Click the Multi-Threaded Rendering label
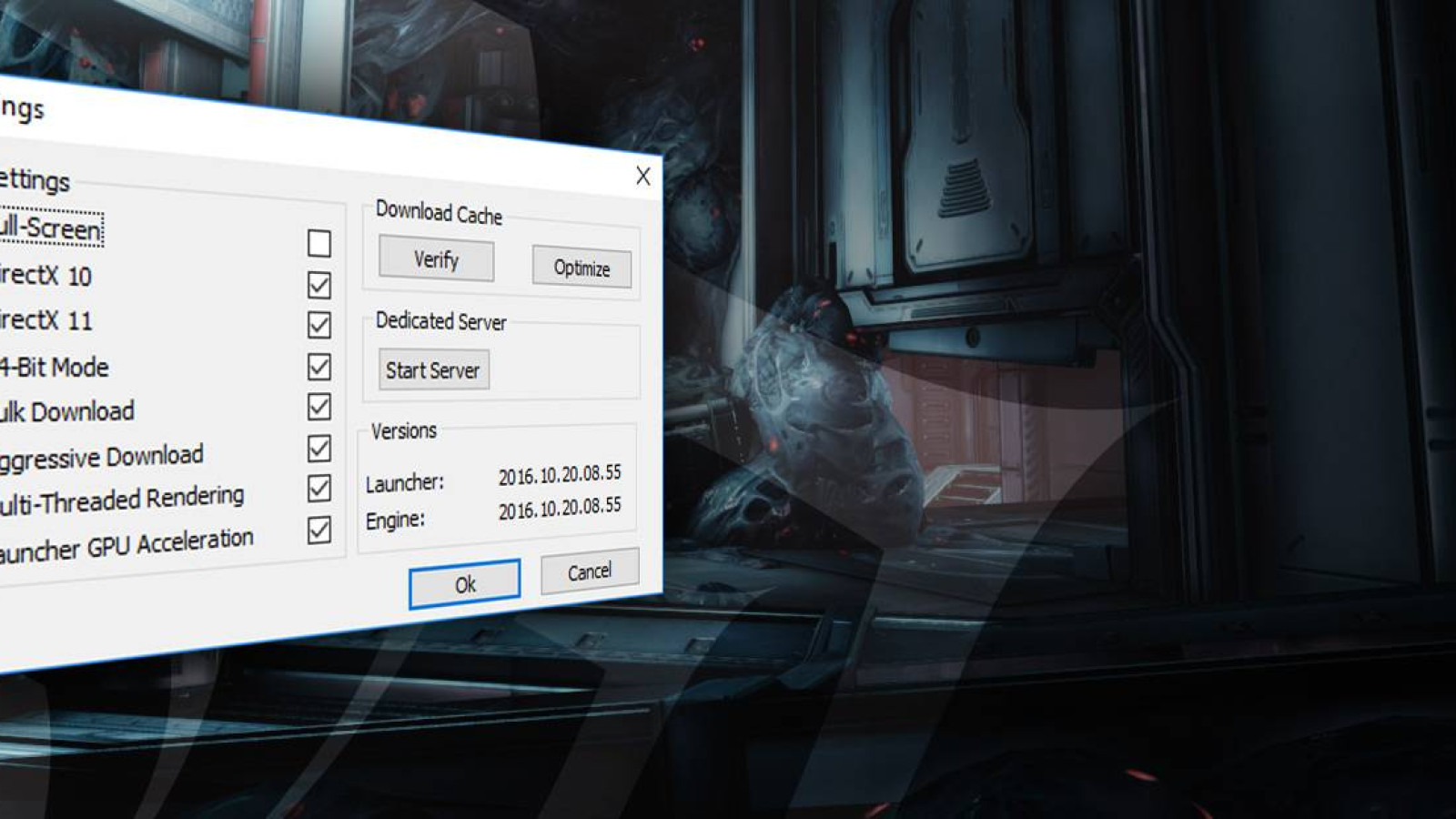Viewport: 1456px width, 819px height. click(121, 500)
